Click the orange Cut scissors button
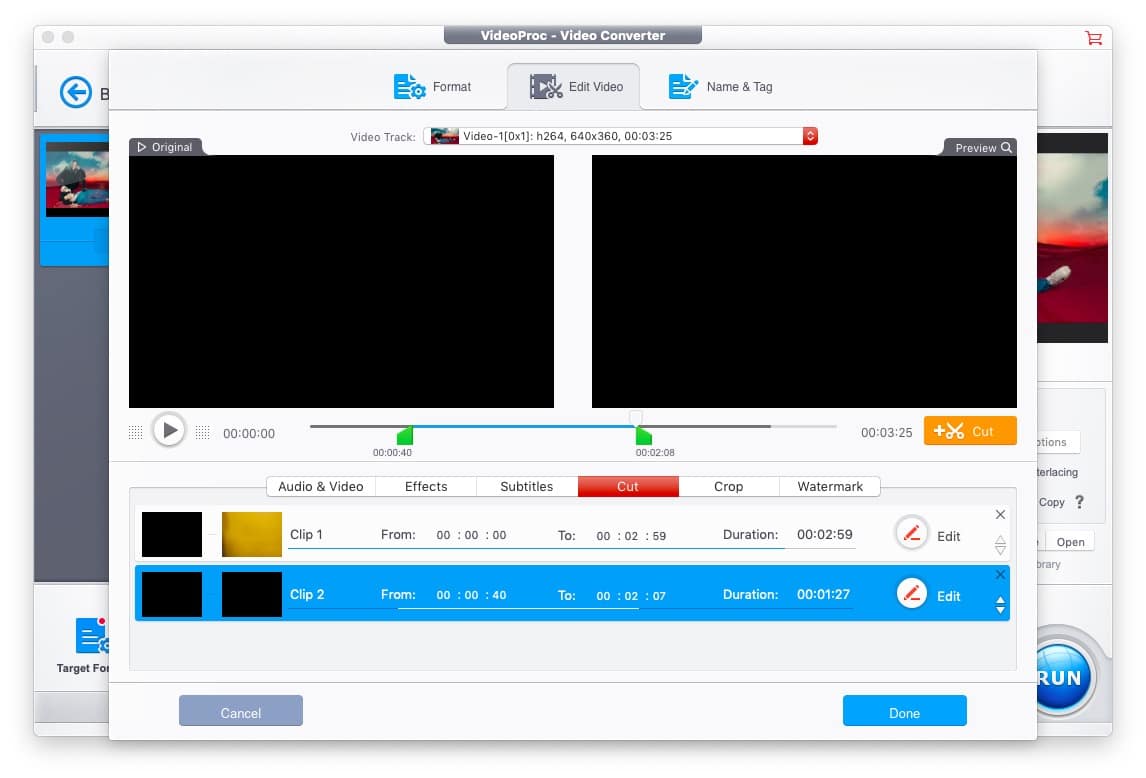 point(970,431)
